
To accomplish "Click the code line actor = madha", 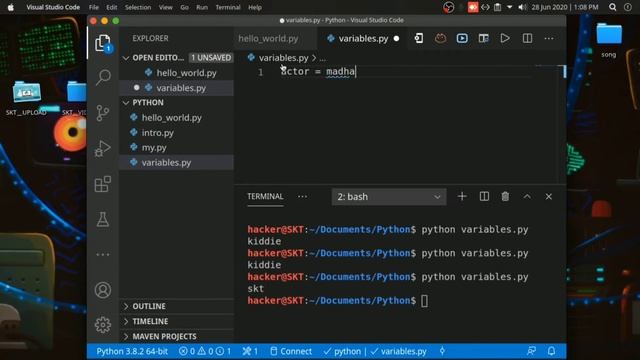I will [x=318, y=72].
